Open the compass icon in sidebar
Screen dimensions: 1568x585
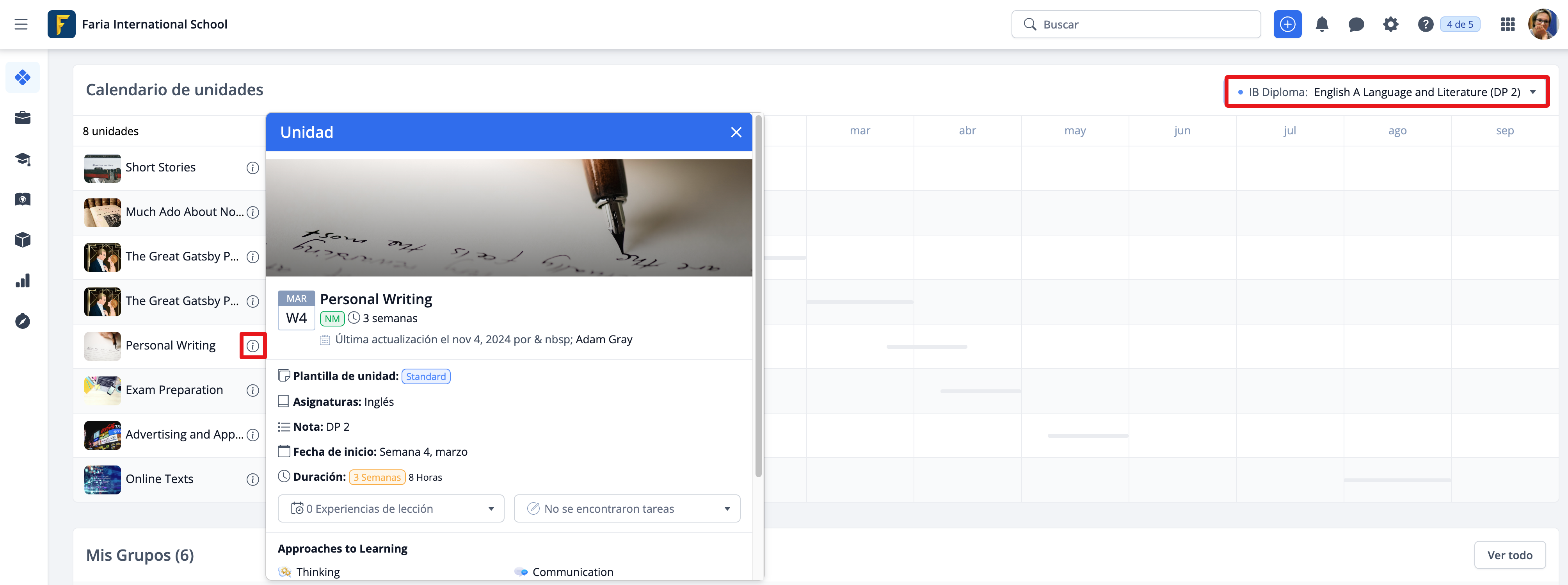click(23, 321)
